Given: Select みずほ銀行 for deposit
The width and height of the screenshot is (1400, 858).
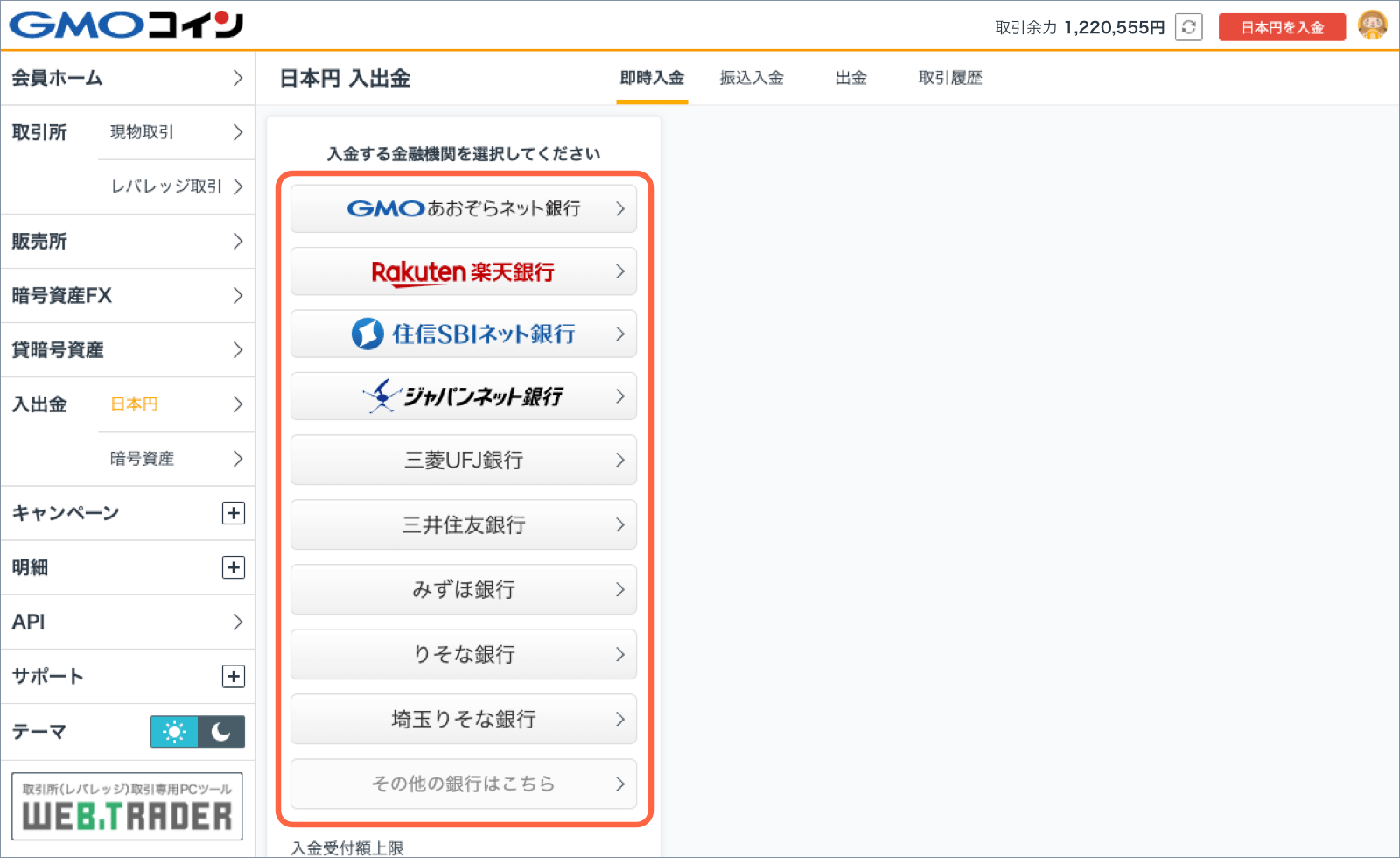Looking at the screenshot, I should click(464, 589).
